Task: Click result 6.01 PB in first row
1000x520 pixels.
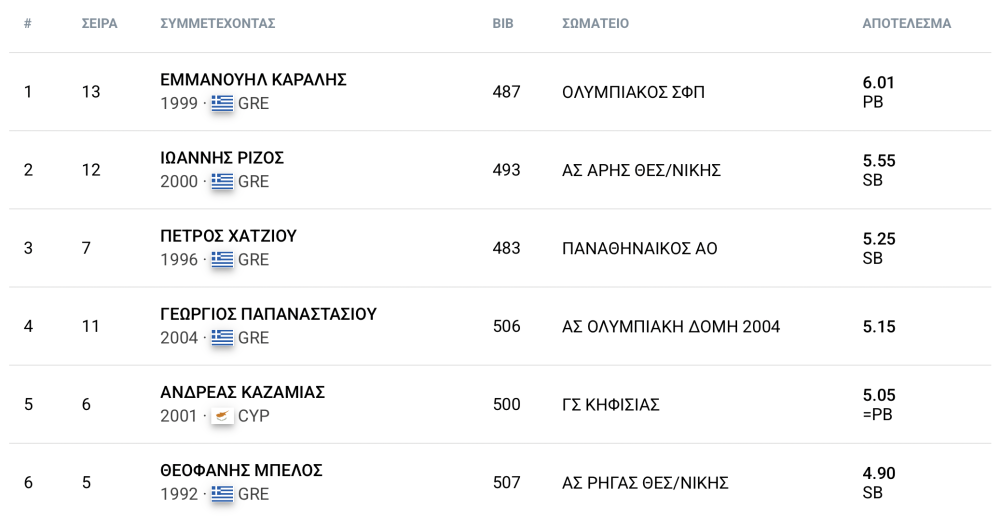Action: coord(878,92)
